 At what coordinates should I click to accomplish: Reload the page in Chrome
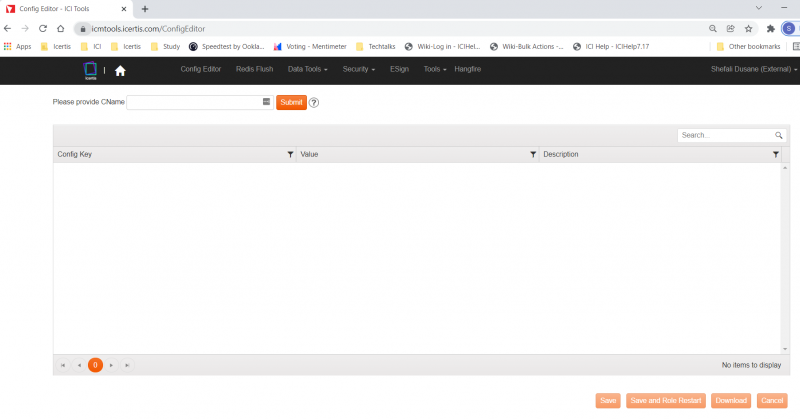point(43,28)
